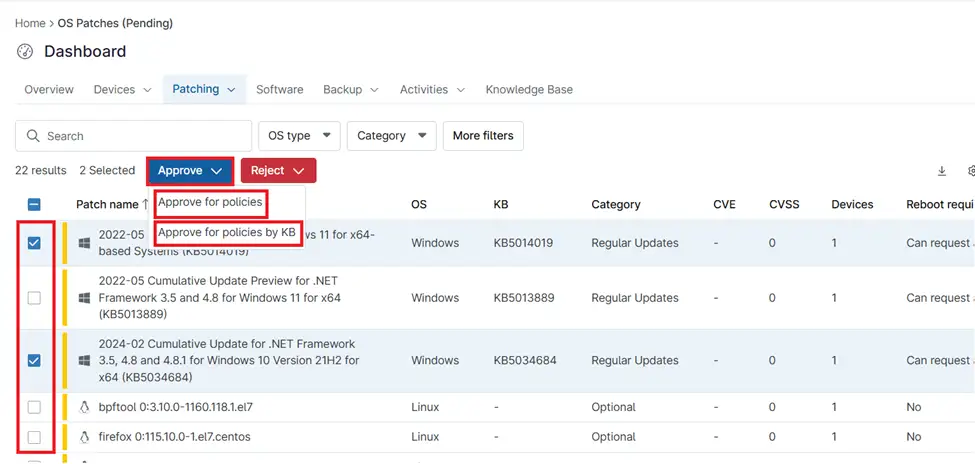The height and width of the screenshot is (464, 975).
Task: Click the More filters button
Action: point(483,136)
